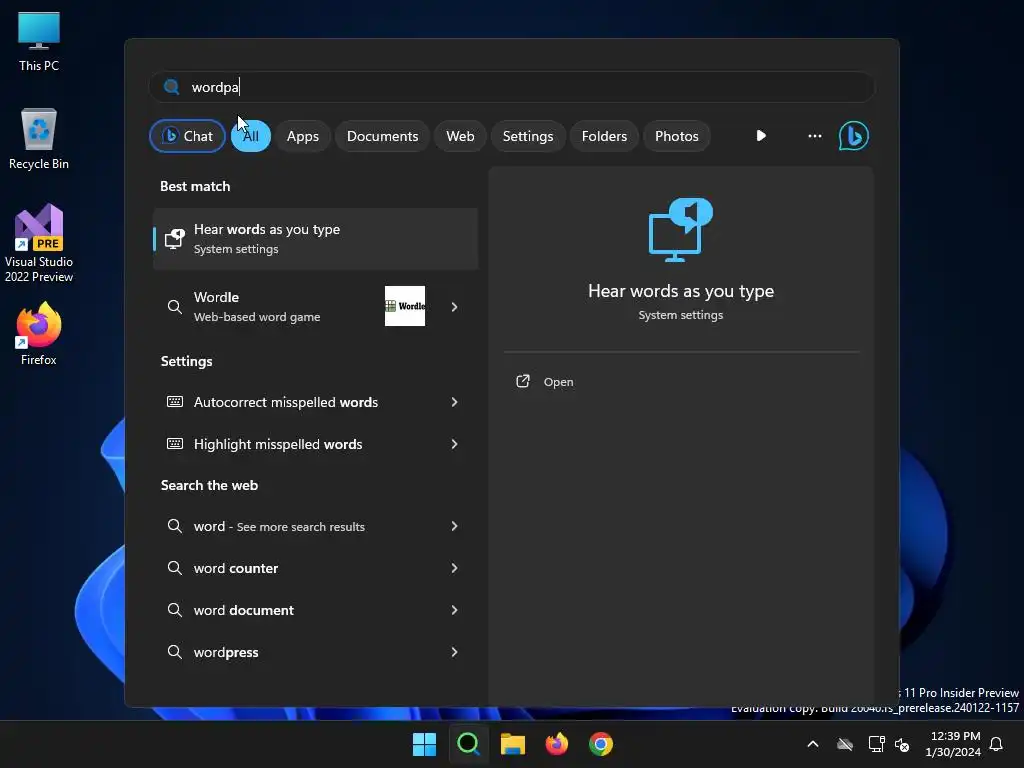Screen dimensions: 1024x768
Task: Click the search icon beside wordpress
Action: click(x=174, y=652)
